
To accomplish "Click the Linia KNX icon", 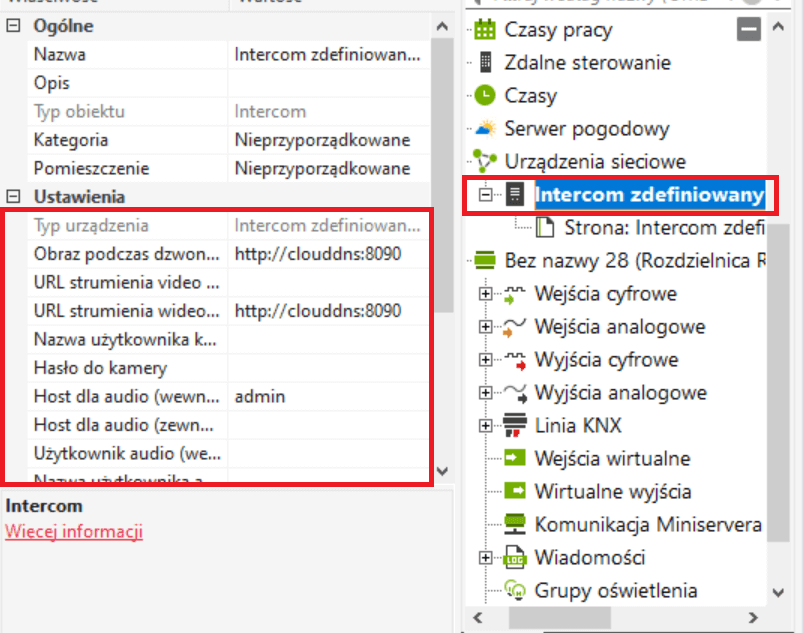I will pyautogui.click(x=515, y=426).
